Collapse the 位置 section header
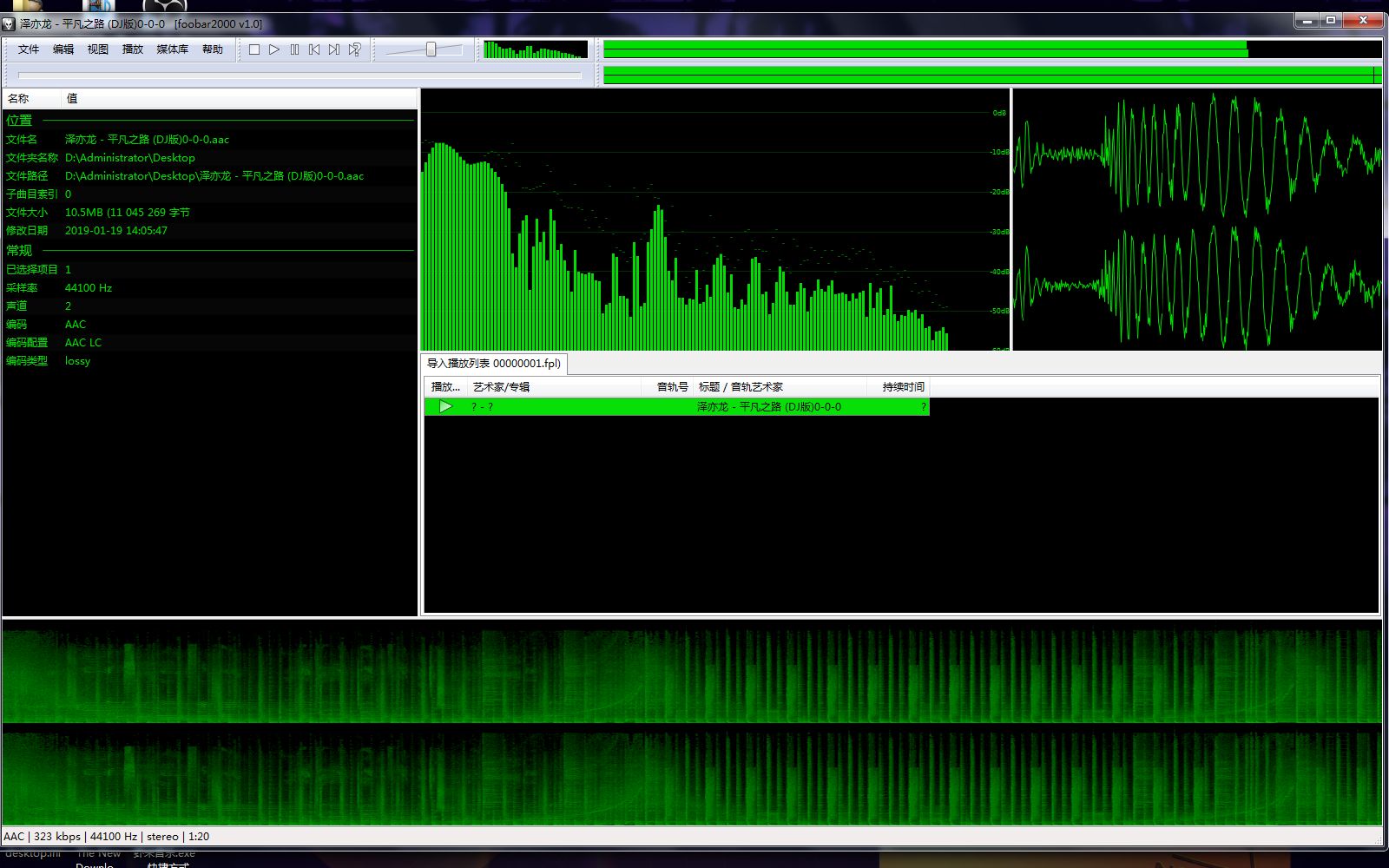The height and width of the screenshot is (868, 1389). (210, 121)
